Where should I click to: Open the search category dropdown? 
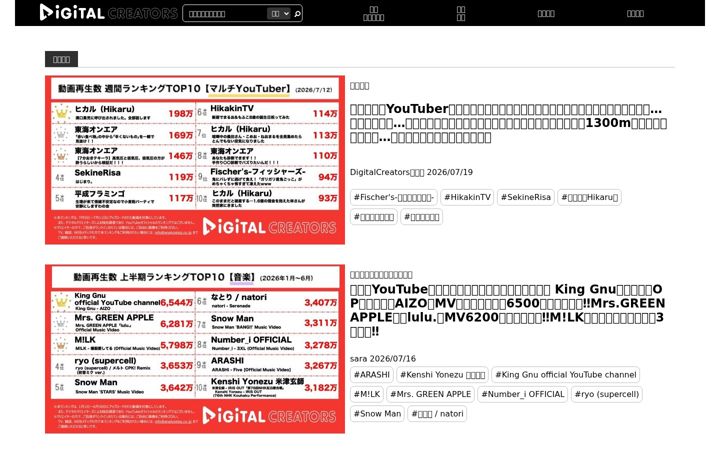click(279, 14)
